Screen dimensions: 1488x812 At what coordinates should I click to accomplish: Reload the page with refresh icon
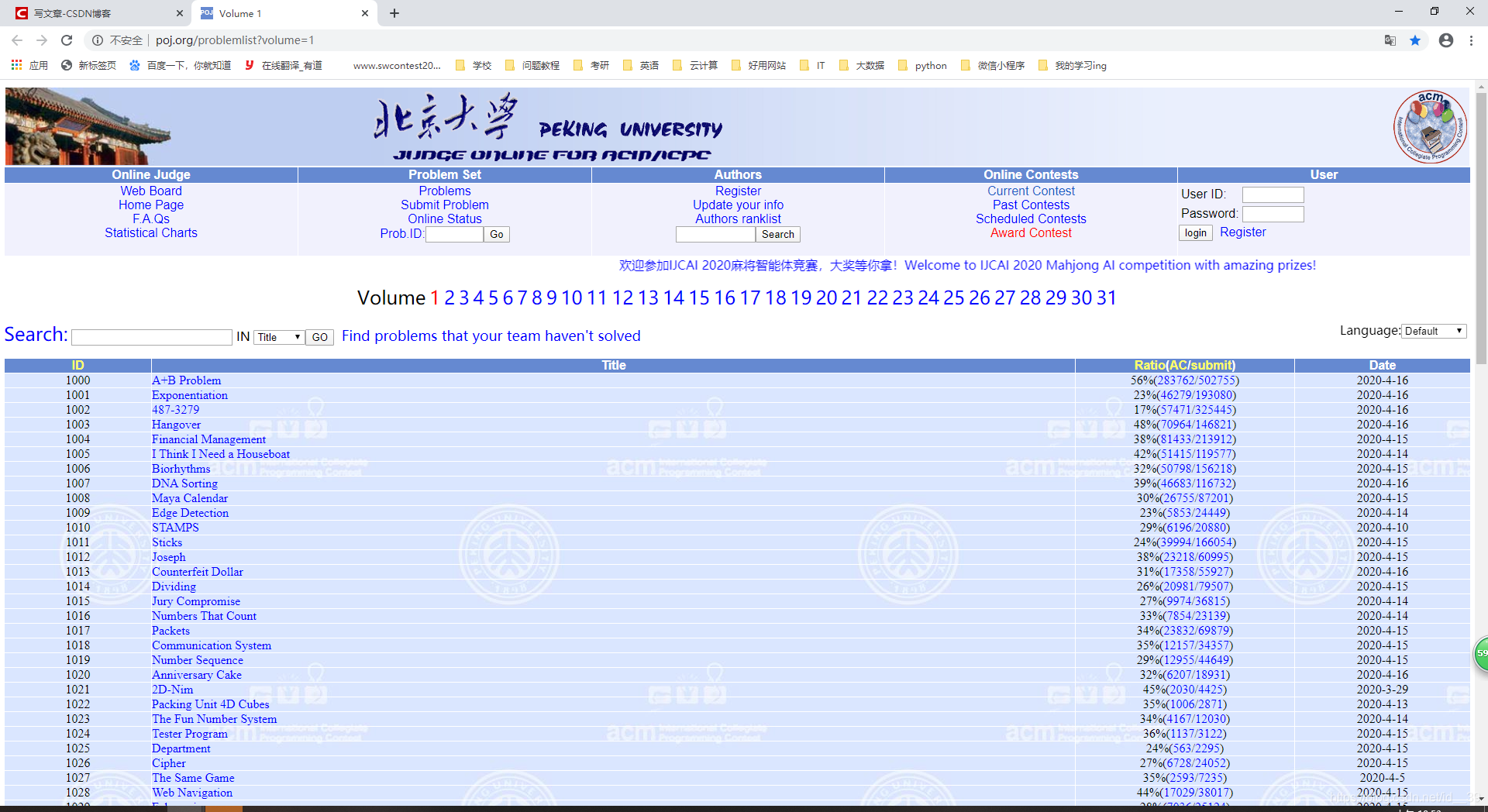click(67, 40)
